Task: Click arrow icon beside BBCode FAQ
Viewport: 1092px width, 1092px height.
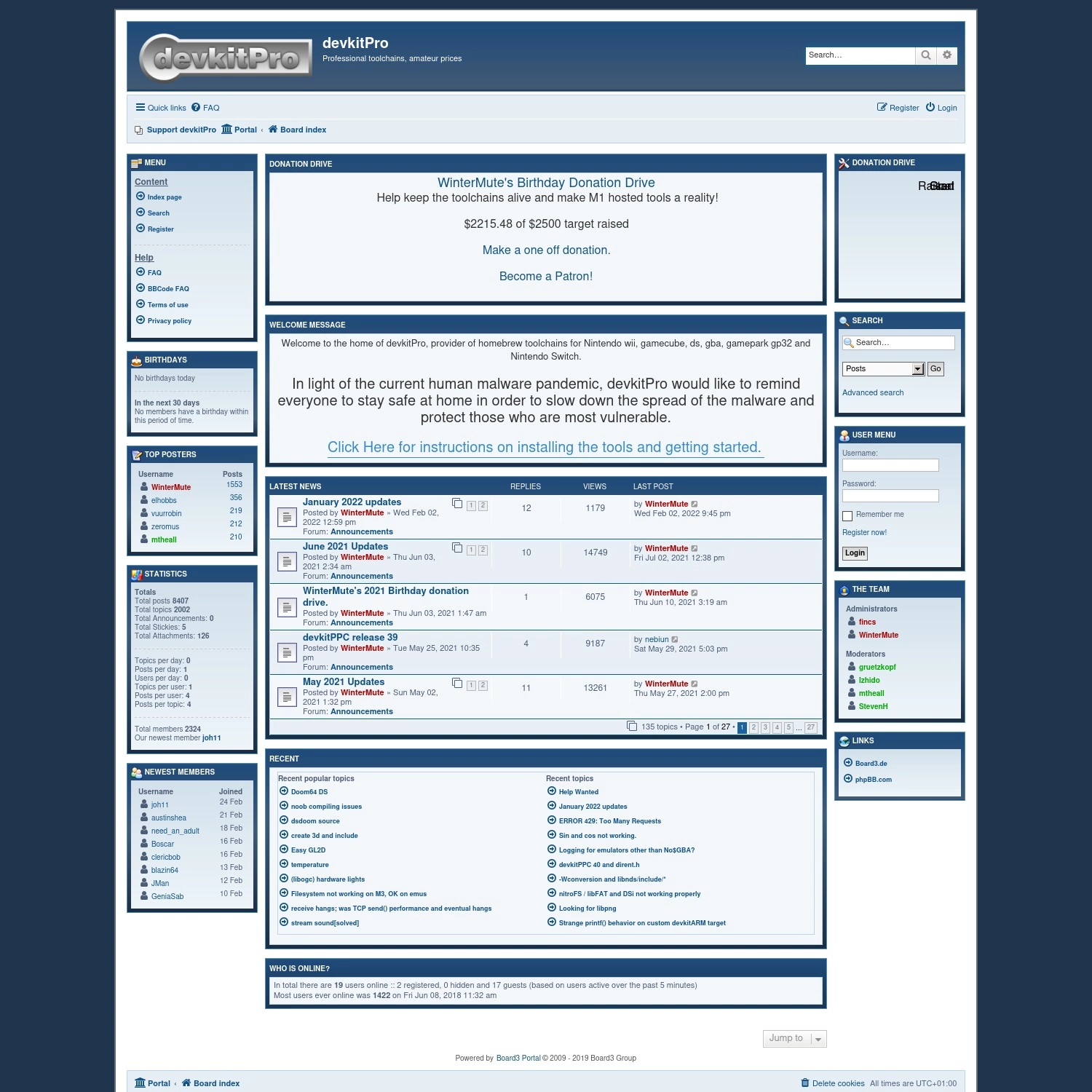Action: click(141, 288)
